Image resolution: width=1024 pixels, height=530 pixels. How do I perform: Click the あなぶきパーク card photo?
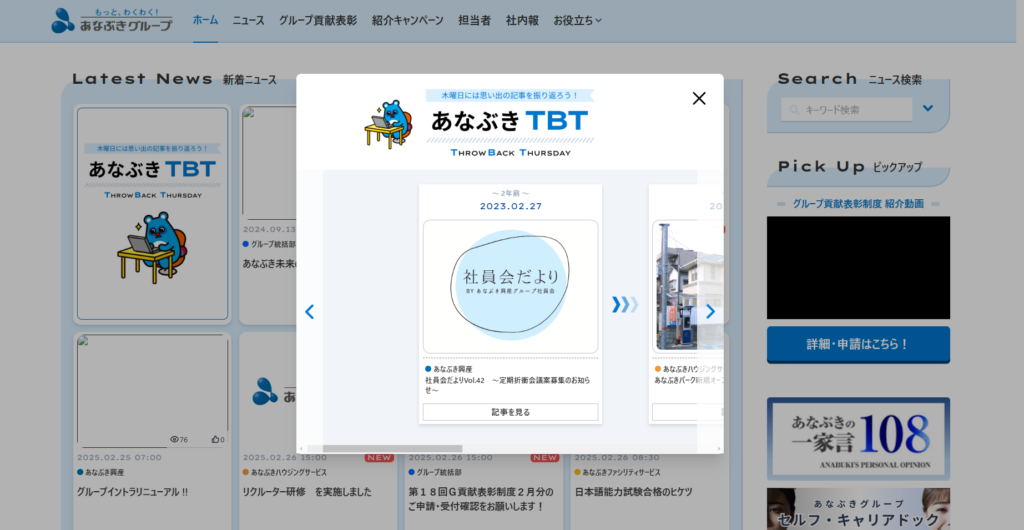(688, 287)
